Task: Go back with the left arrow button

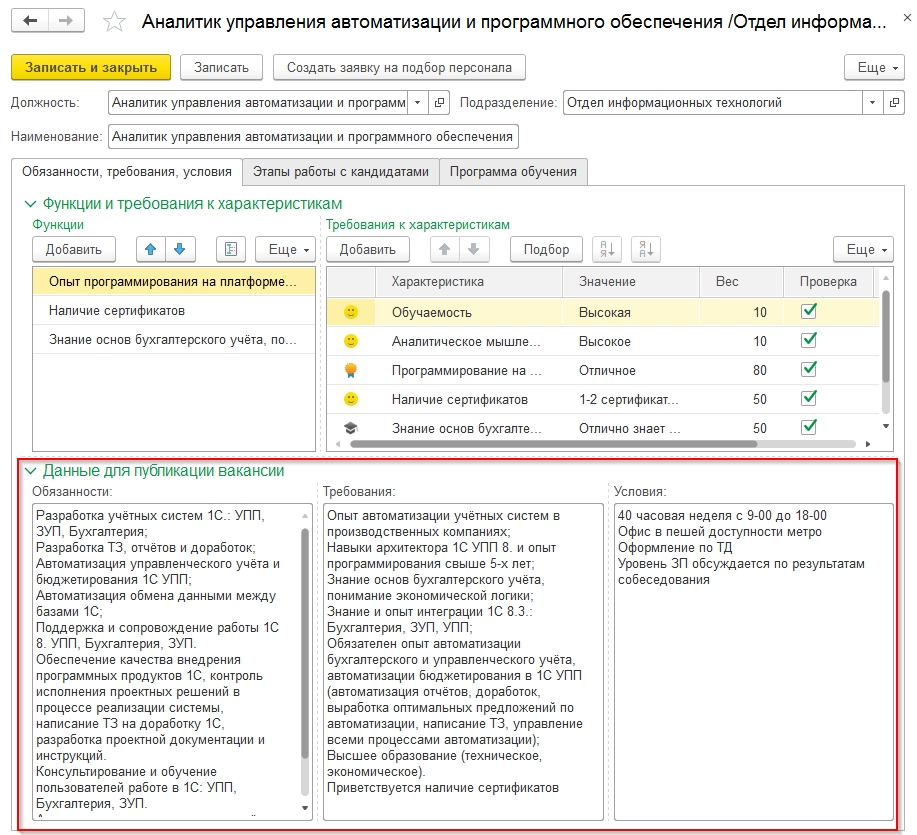Action: (30, 21)
